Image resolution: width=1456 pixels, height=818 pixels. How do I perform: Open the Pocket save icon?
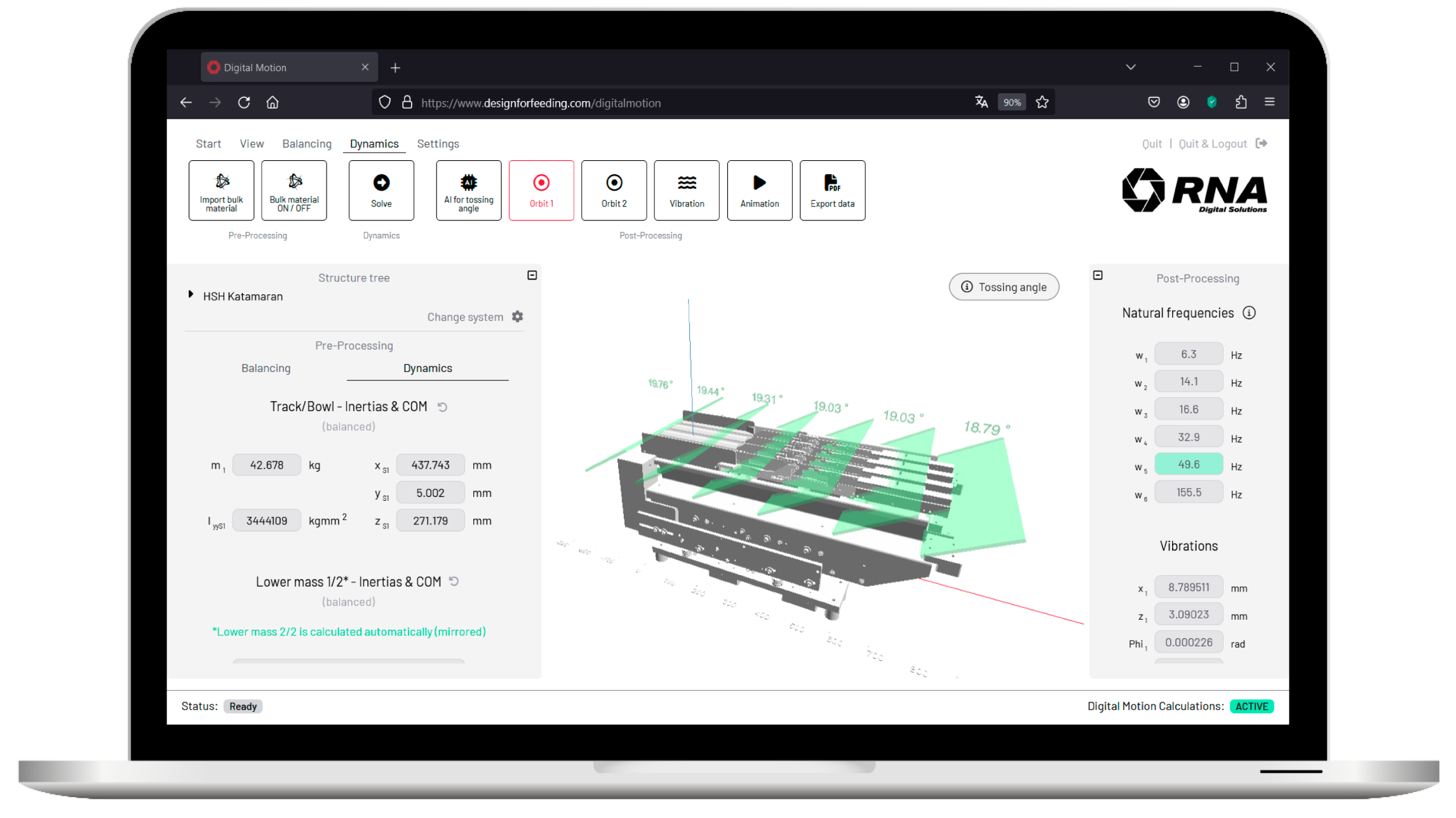click(x=1154, y=102)
